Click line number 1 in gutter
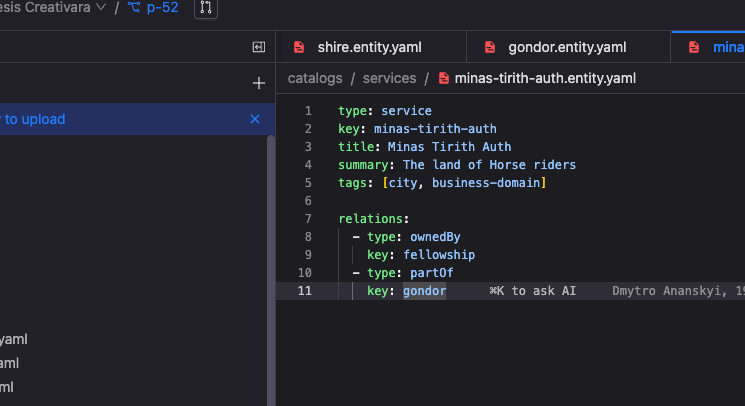This screenshot has height=406, width=745. (308, 111)
